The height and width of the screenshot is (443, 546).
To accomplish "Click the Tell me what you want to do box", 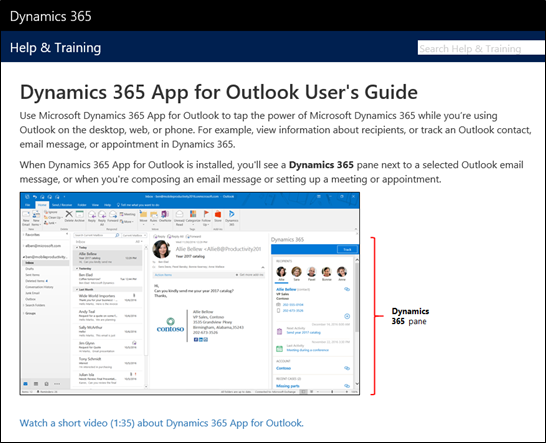I will coord(138,205).
